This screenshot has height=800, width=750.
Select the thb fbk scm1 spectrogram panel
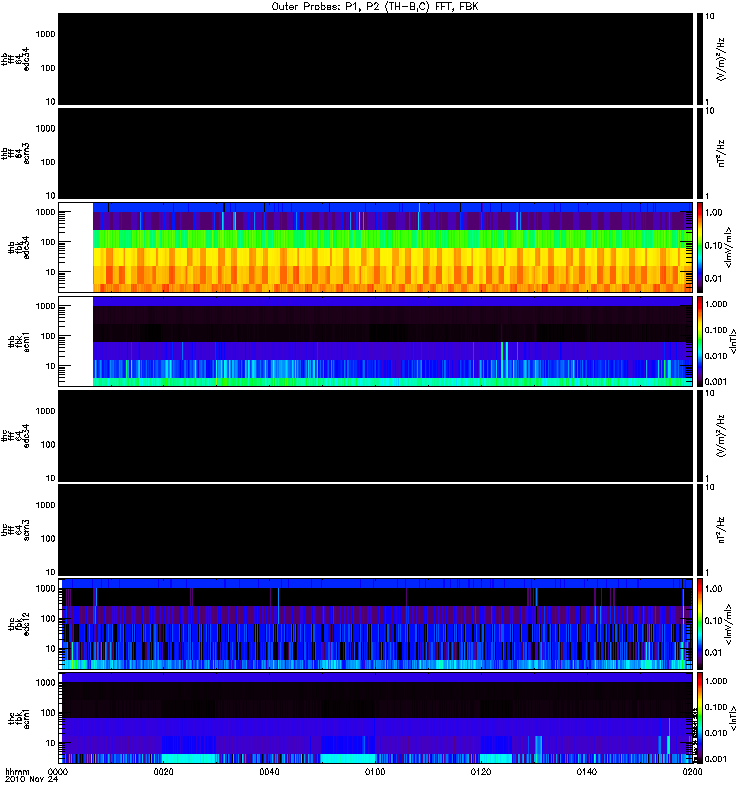(x=375, y=341)
